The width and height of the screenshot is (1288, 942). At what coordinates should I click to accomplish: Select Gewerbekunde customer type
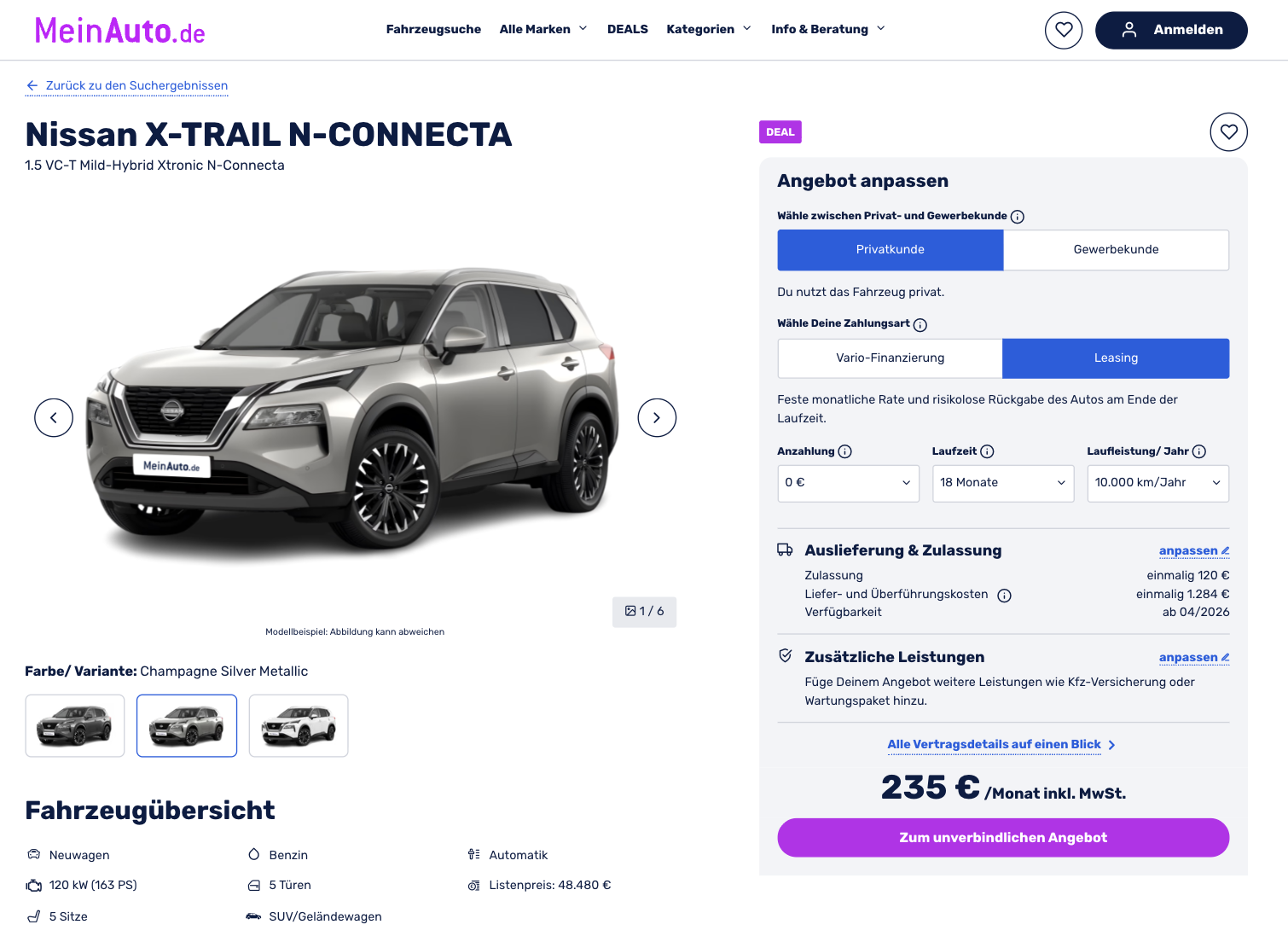[x=1116, y=250]
